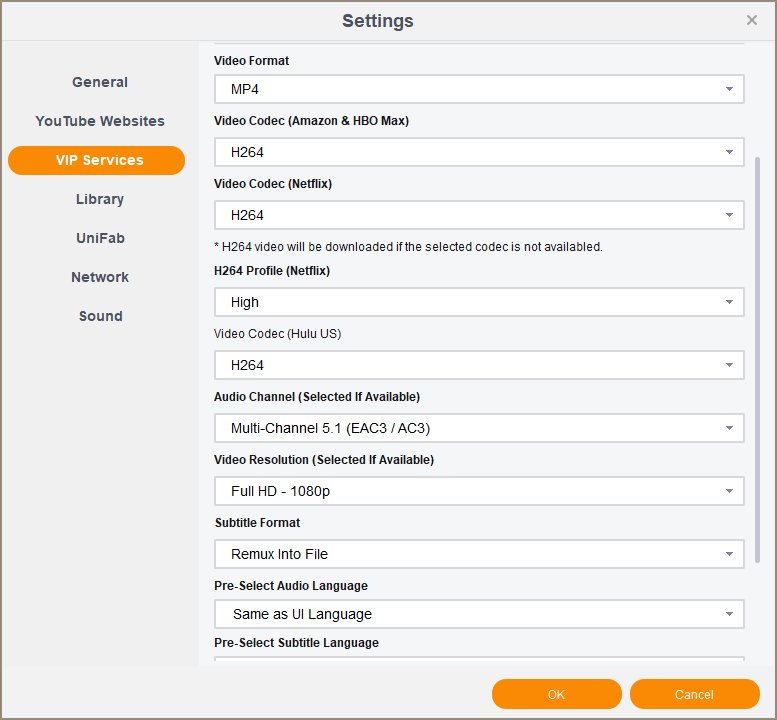The image size is (777, 720).
Task: Go to the Library settings tab
Action: [x=100, y=199]
